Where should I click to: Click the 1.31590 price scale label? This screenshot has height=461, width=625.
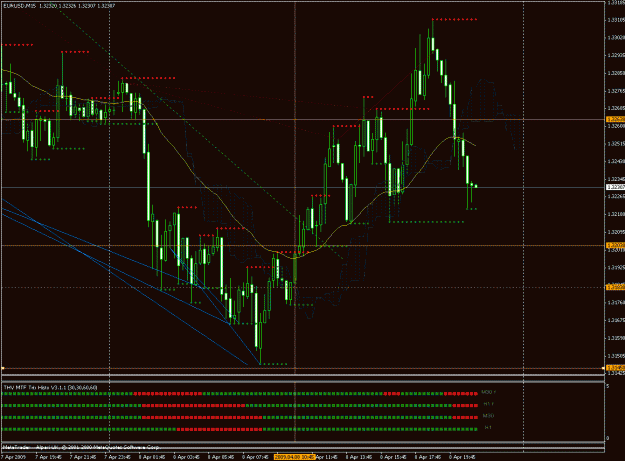(x=615, y=338)
